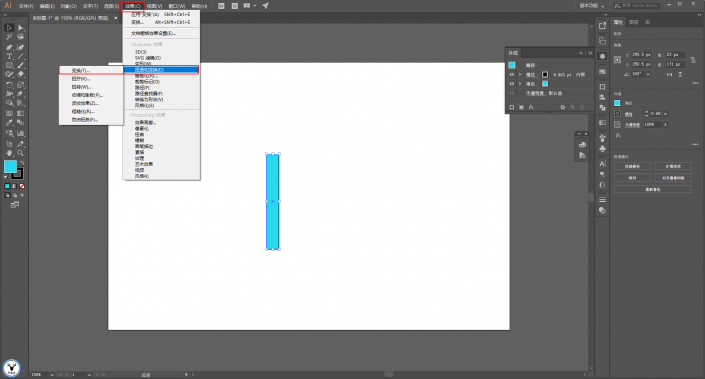Select the Pen tool in the toolbar
Screen dimensions: 705x379
click(x=9, y=47)
